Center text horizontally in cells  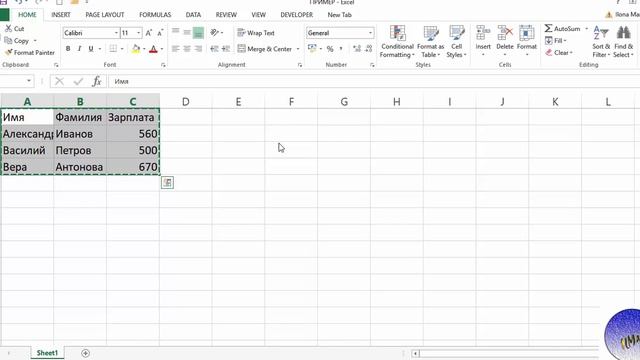point(187,49)
